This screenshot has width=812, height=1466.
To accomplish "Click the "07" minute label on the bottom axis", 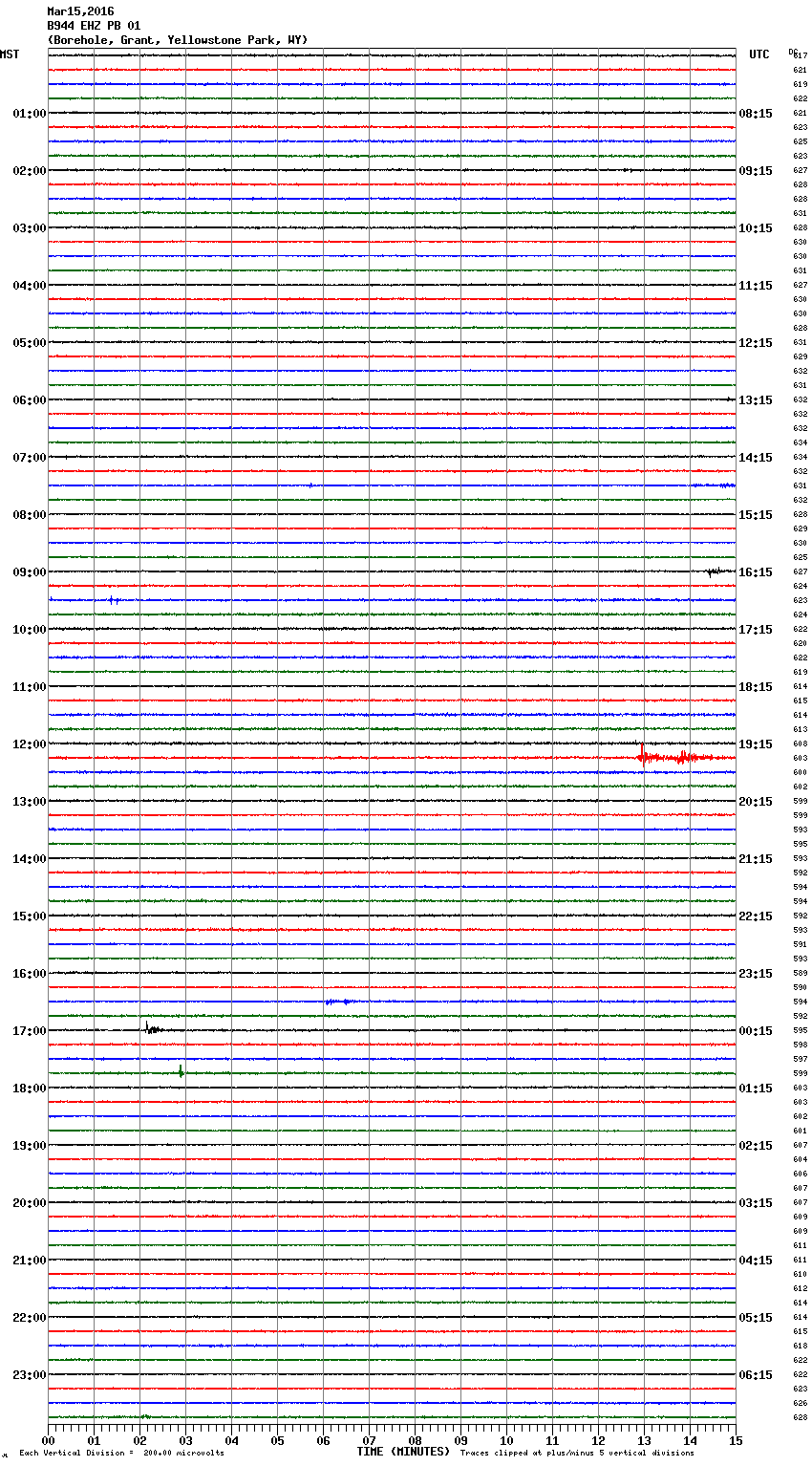I will point(369,1440).
